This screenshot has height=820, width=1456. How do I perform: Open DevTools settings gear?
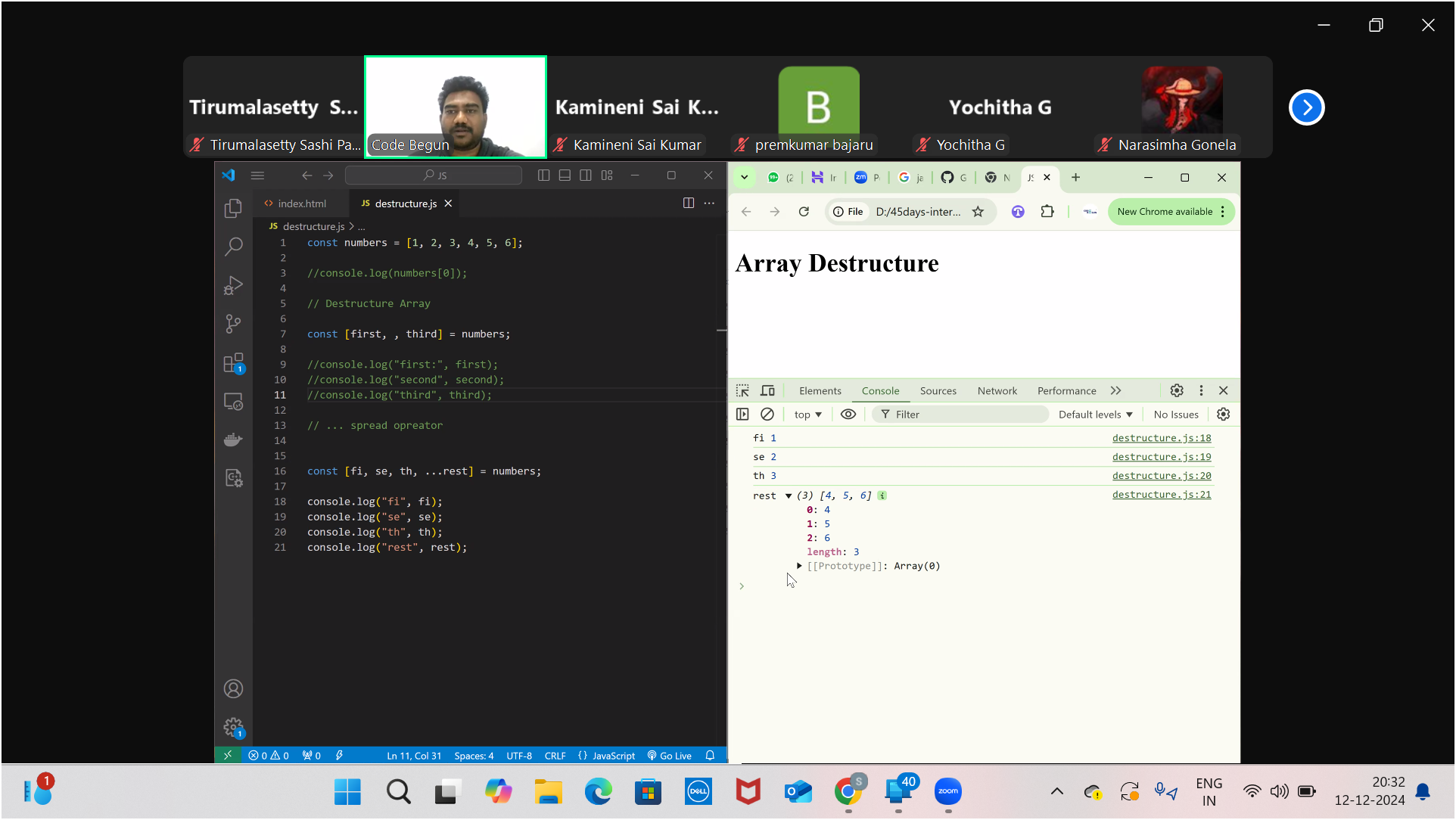[x=1177, y=390]
